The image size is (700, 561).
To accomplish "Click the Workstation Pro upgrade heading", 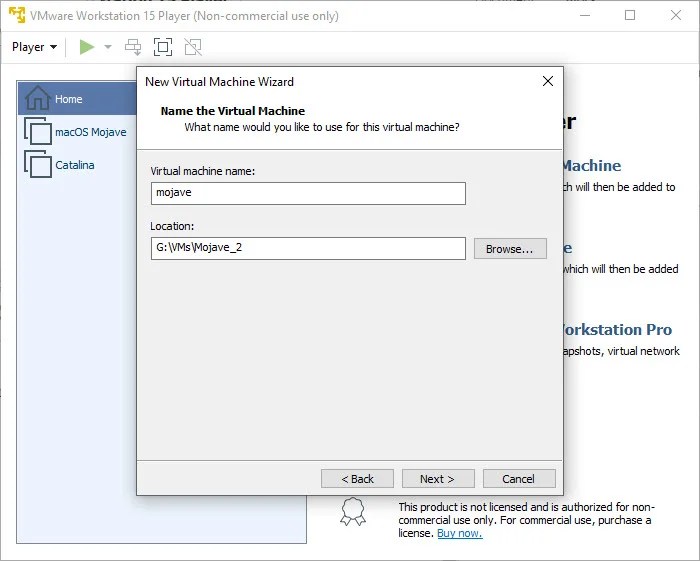I will (618, 329).
